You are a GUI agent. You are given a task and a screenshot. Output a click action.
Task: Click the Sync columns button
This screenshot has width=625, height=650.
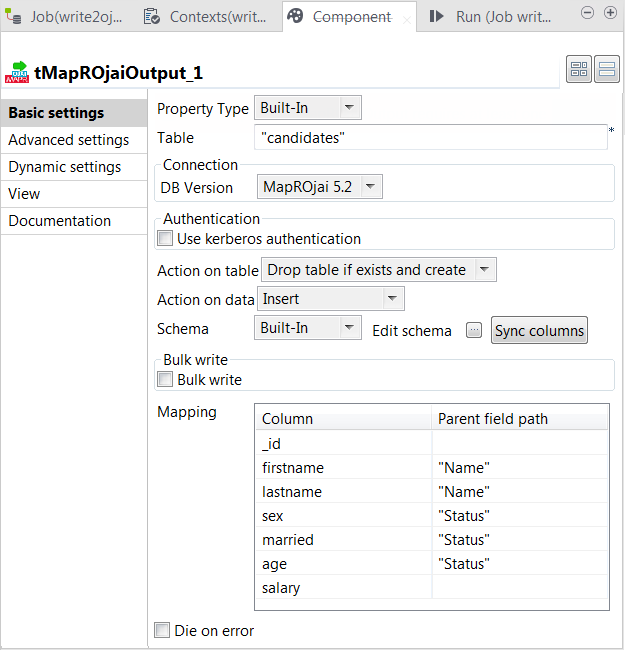(539, 331)
